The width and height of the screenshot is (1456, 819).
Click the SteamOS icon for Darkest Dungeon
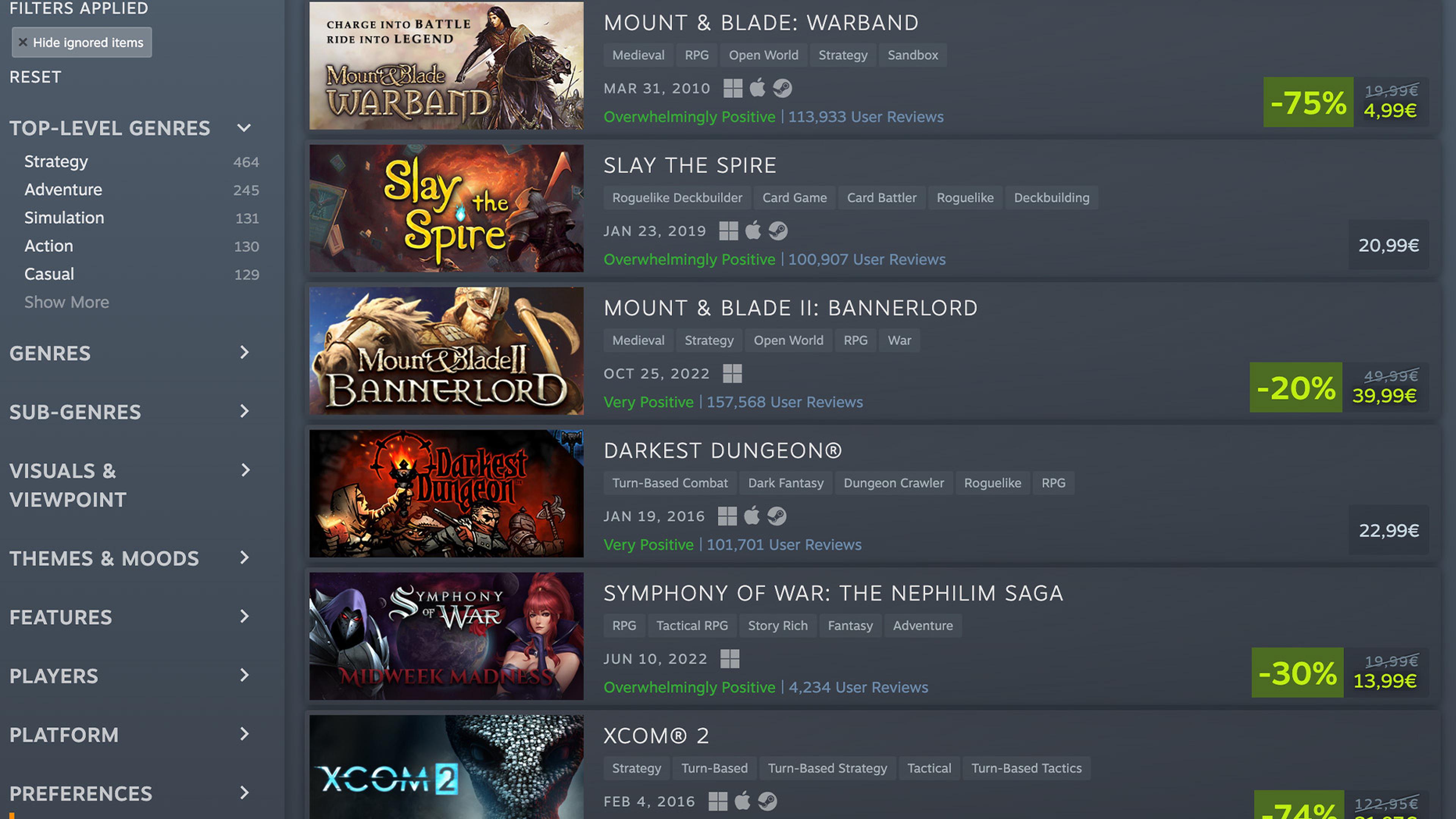coord(777,516)
